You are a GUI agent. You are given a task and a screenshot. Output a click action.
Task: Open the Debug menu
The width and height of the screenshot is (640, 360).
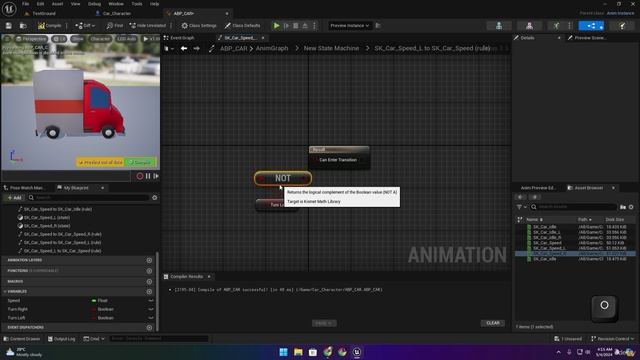[94, 4]
